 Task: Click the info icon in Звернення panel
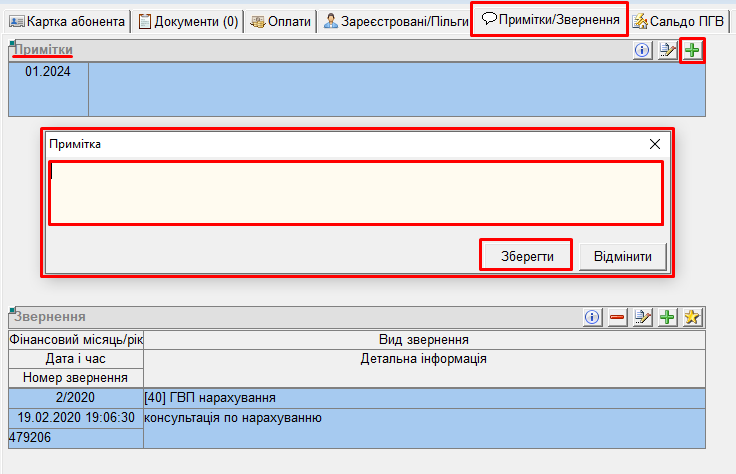pyautogui.click(x=592, y=317)
